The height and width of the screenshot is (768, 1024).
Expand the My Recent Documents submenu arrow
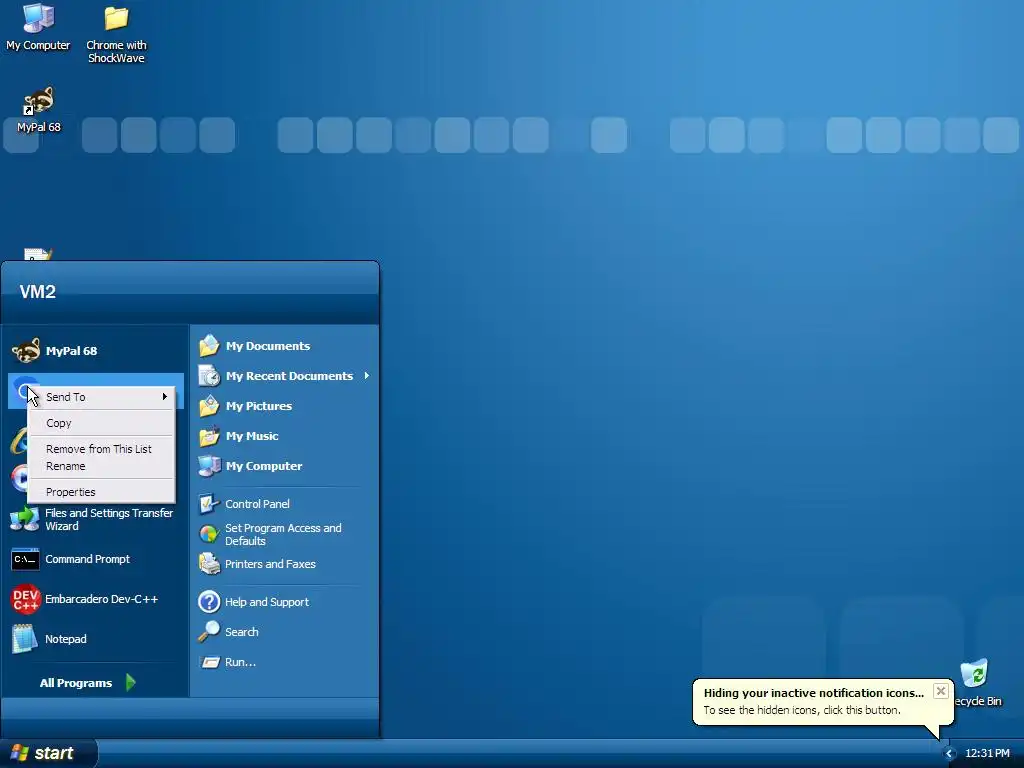366,376
